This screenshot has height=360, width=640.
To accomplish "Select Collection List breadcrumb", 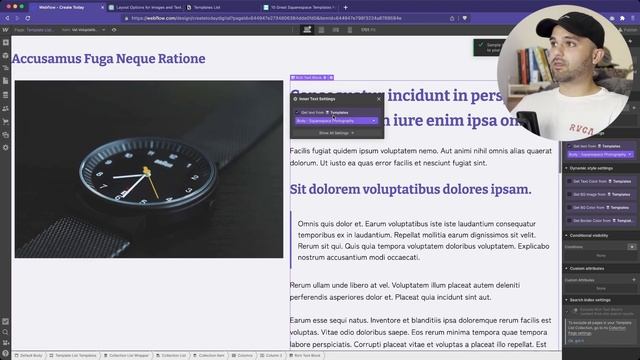I will pyautogui.click(x=171, y=356).
